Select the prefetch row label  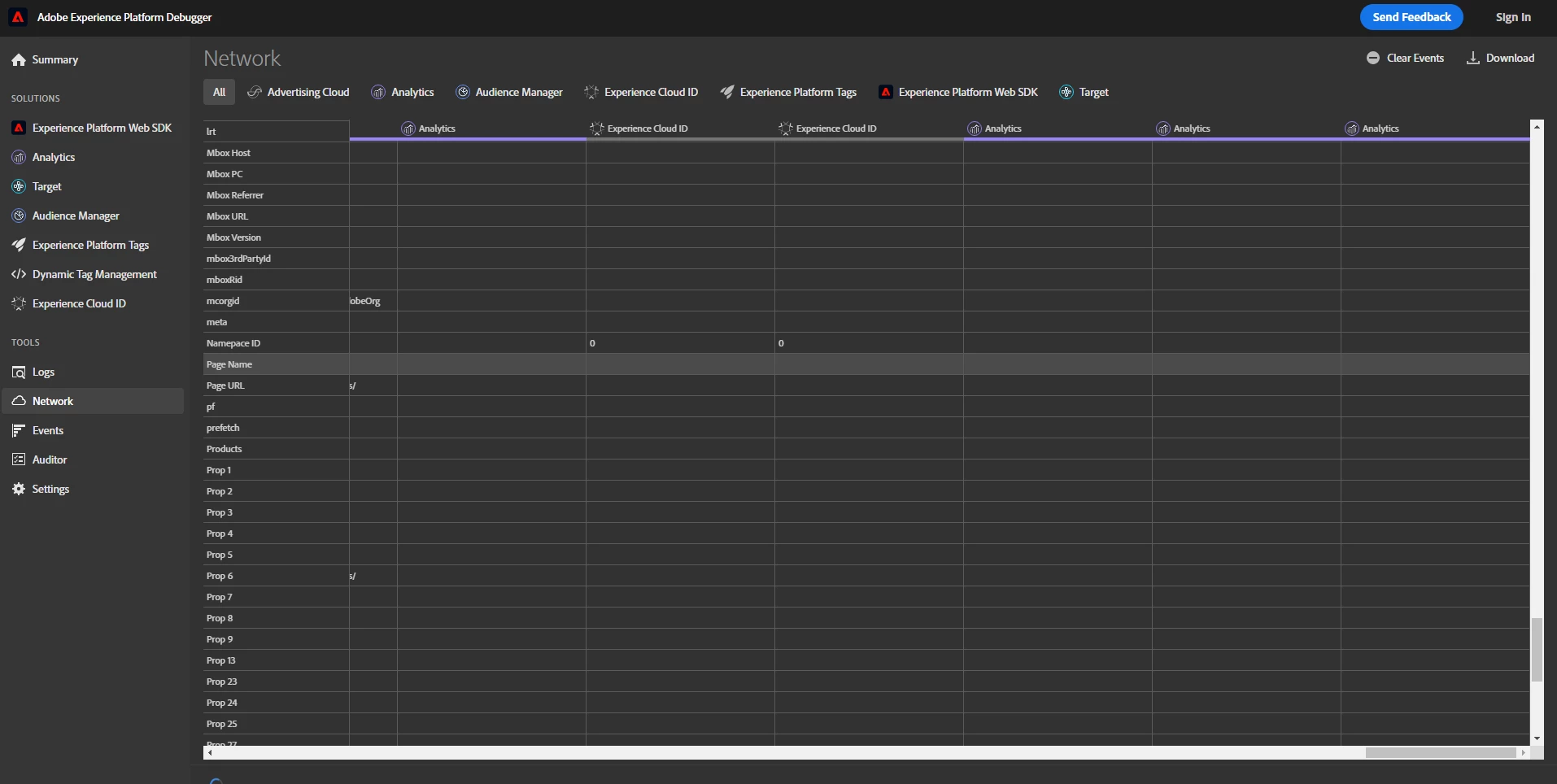223,428
